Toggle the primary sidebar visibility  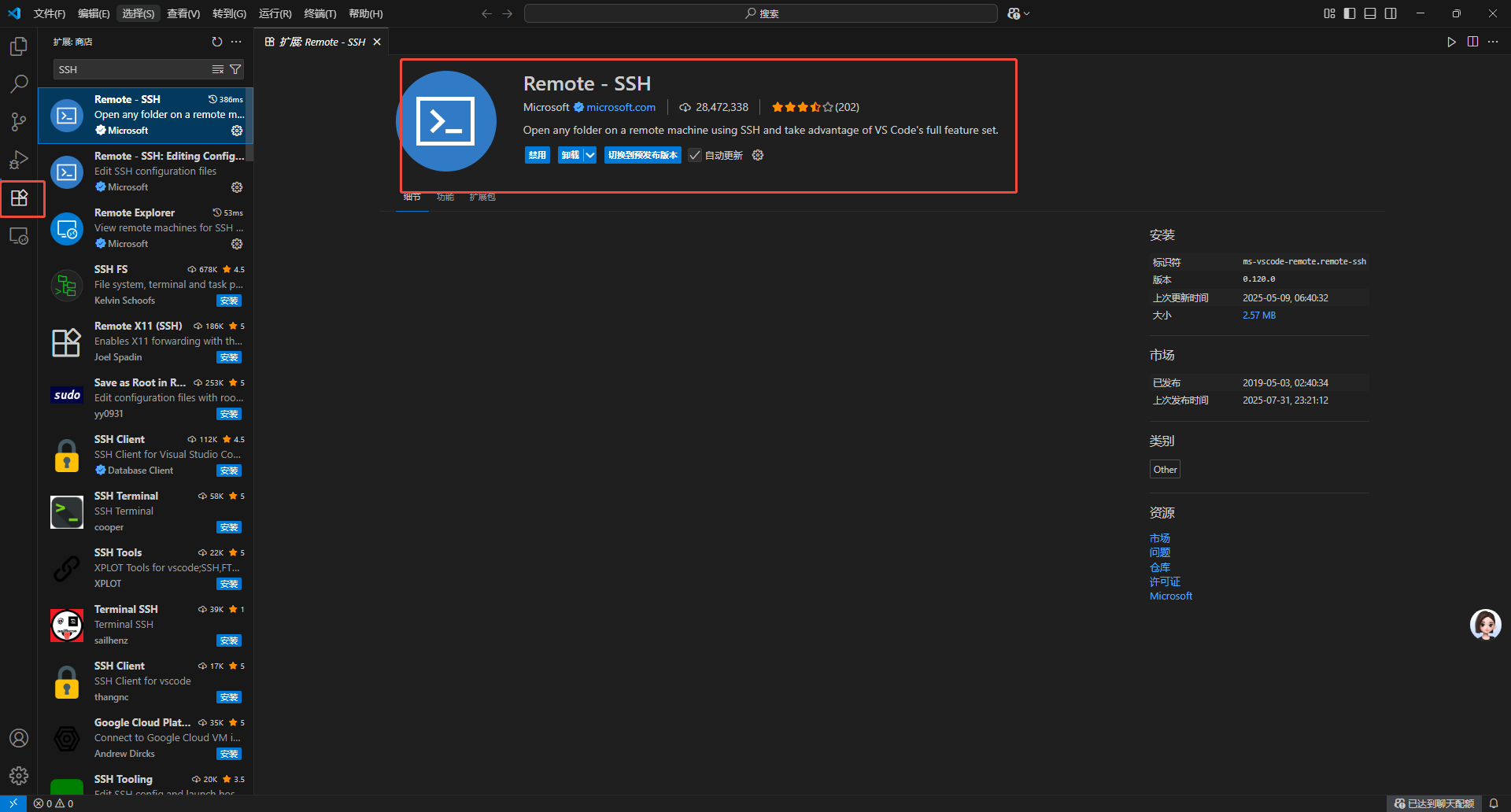(x=1349, y=13)
